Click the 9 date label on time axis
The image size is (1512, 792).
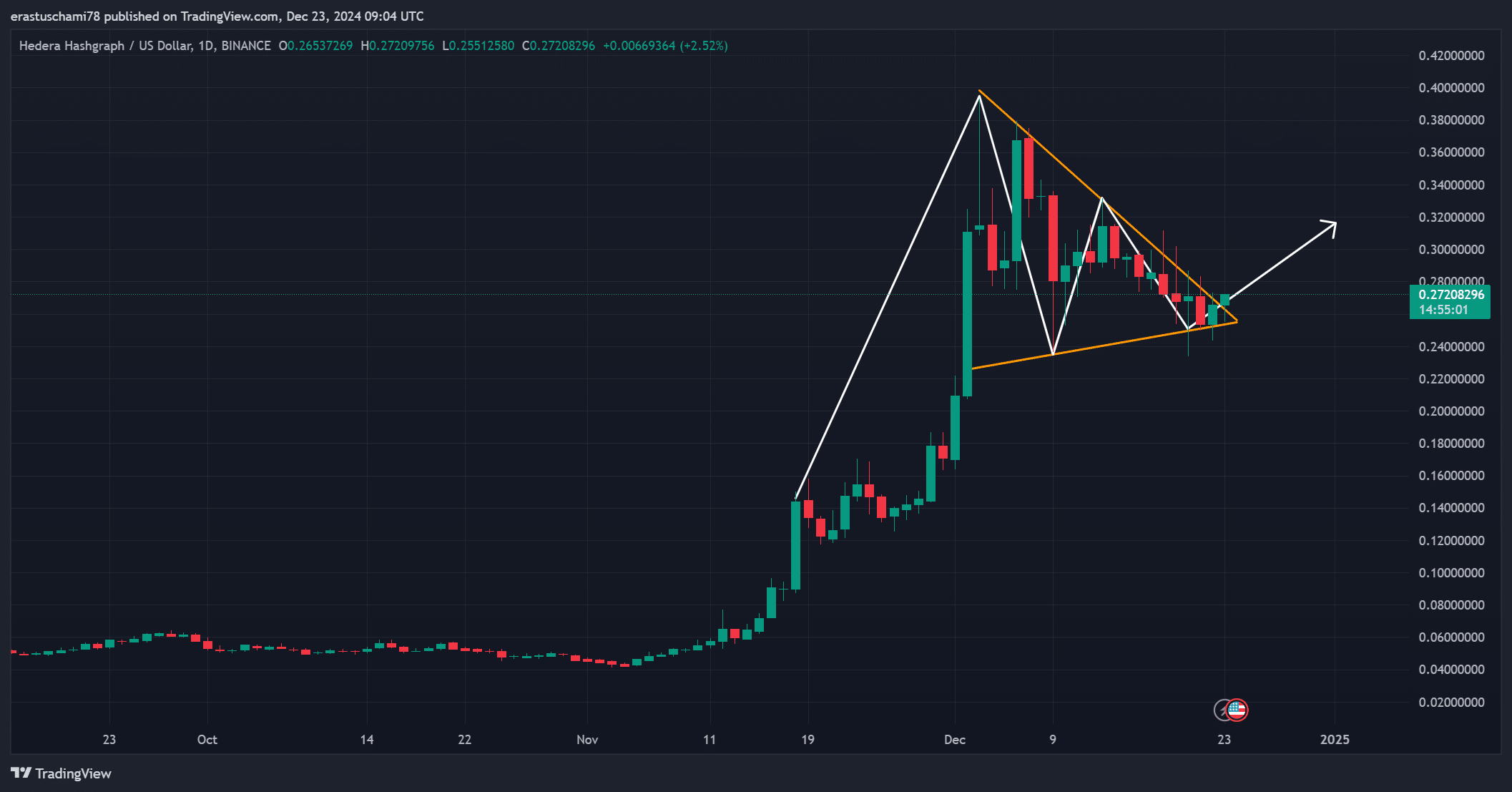pos(1053,740)
